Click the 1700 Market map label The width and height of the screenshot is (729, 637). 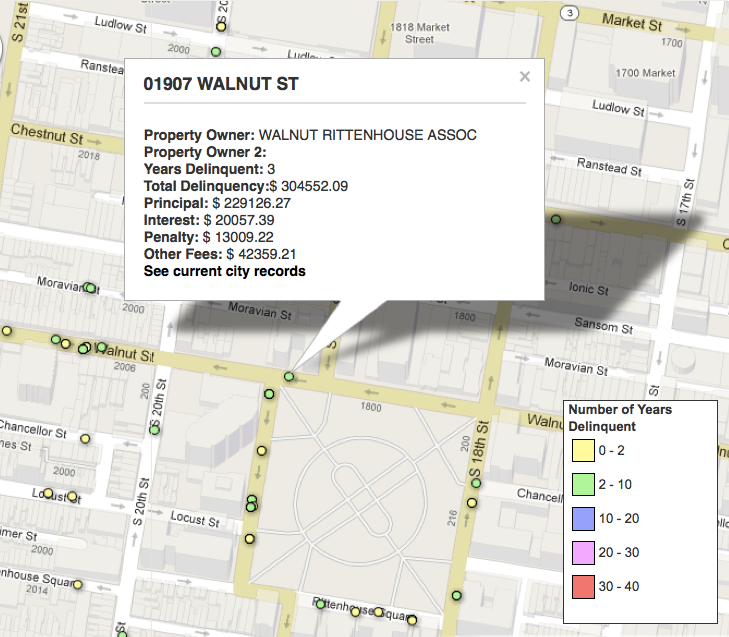[646, 73]
